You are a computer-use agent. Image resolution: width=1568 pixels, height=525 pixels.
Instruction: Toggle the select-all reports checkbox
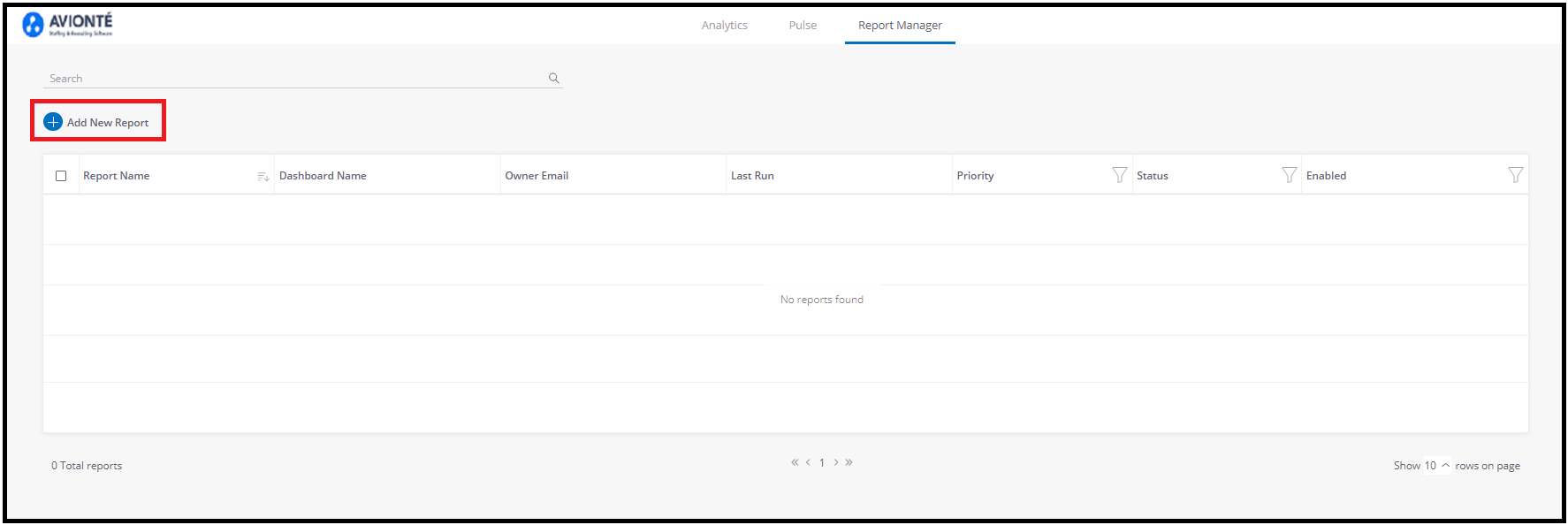click(x=61, y=176)
